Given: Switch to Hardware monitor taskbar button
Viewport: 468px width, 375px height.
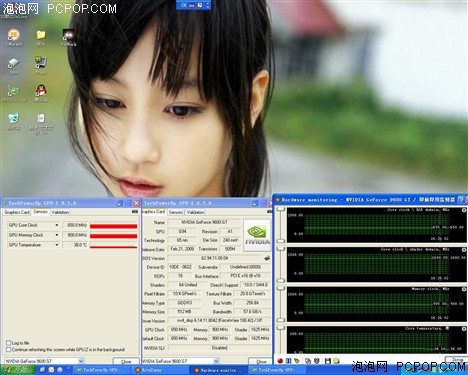Looking at the screenshot, I should point(219,370).
